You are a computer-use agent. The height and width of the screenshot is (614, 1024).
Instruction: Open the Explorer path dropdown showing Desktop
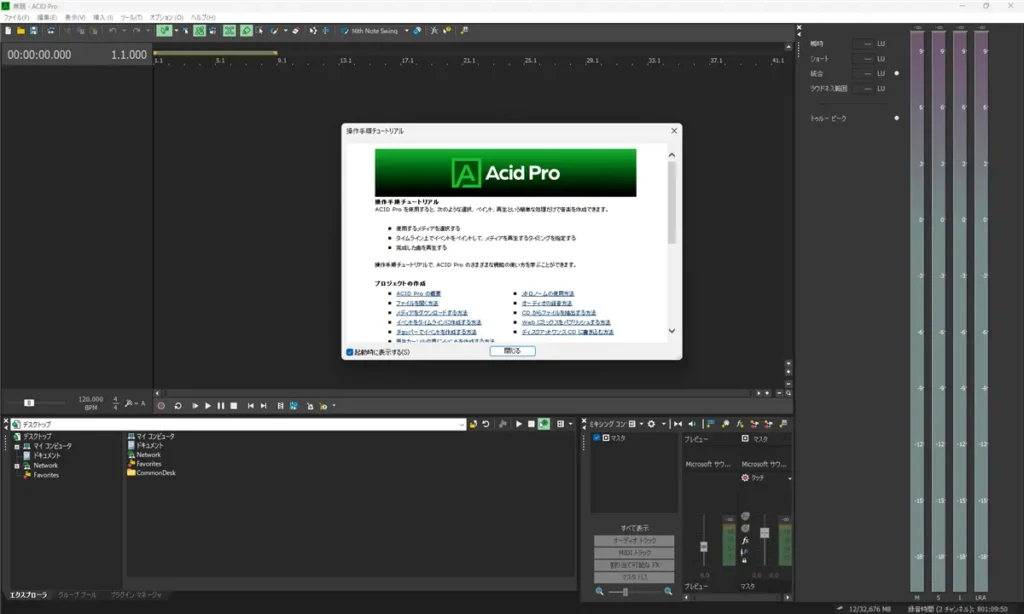462,425
